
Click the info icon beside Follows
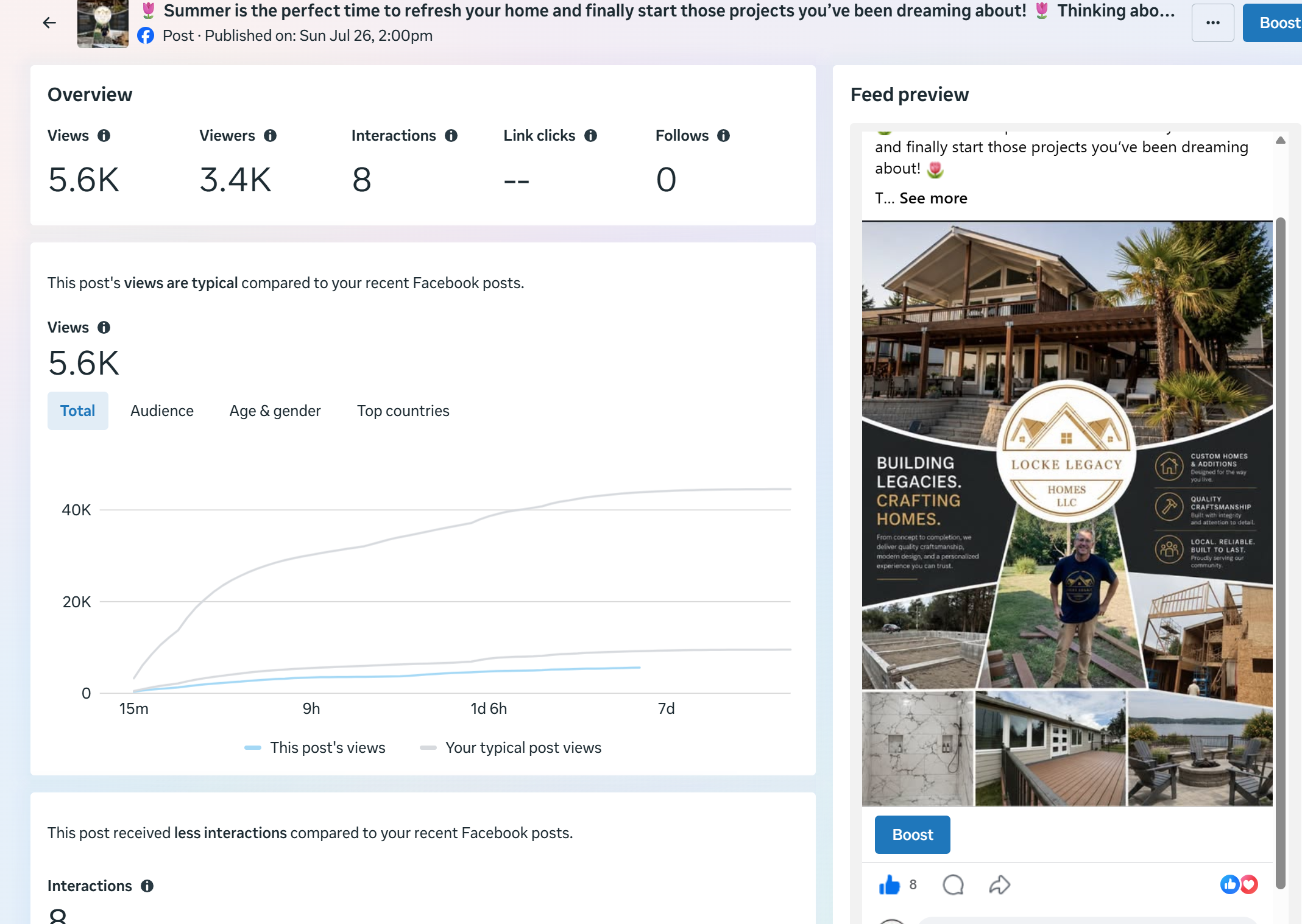[723, 135]
